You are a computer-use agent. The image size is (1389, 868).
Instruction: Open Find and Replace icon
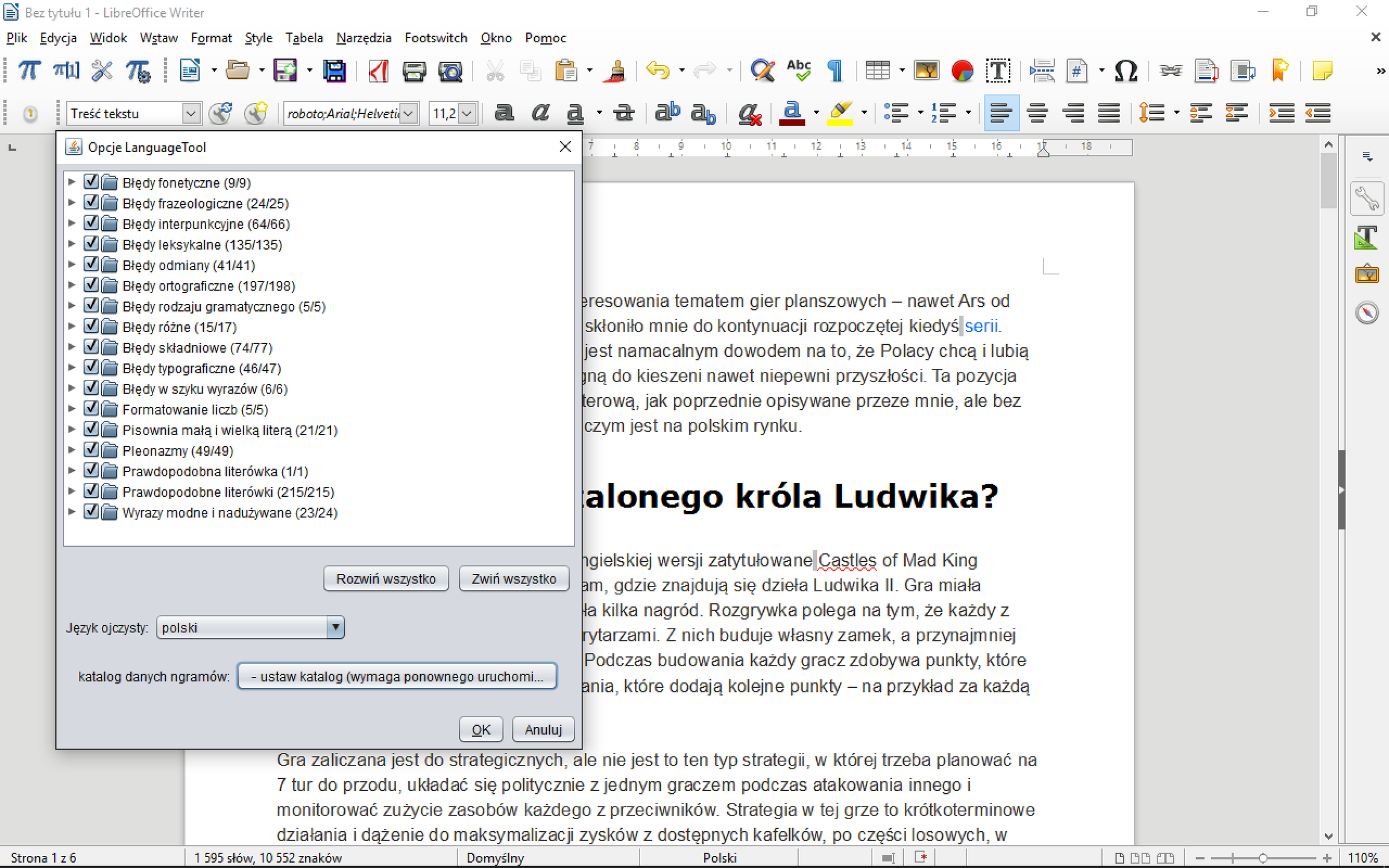pyautogui.click(x=762, y=71)
